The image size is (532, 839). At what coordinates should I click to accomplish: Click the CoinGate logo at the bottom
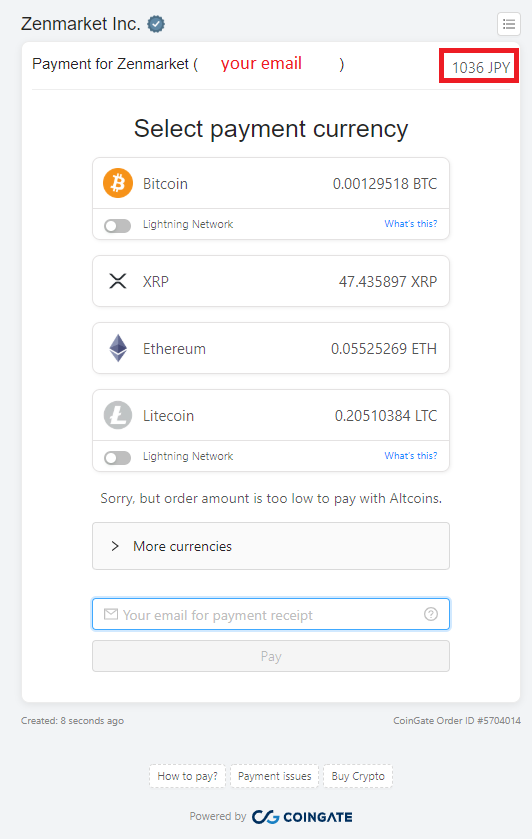pos(302,817)
